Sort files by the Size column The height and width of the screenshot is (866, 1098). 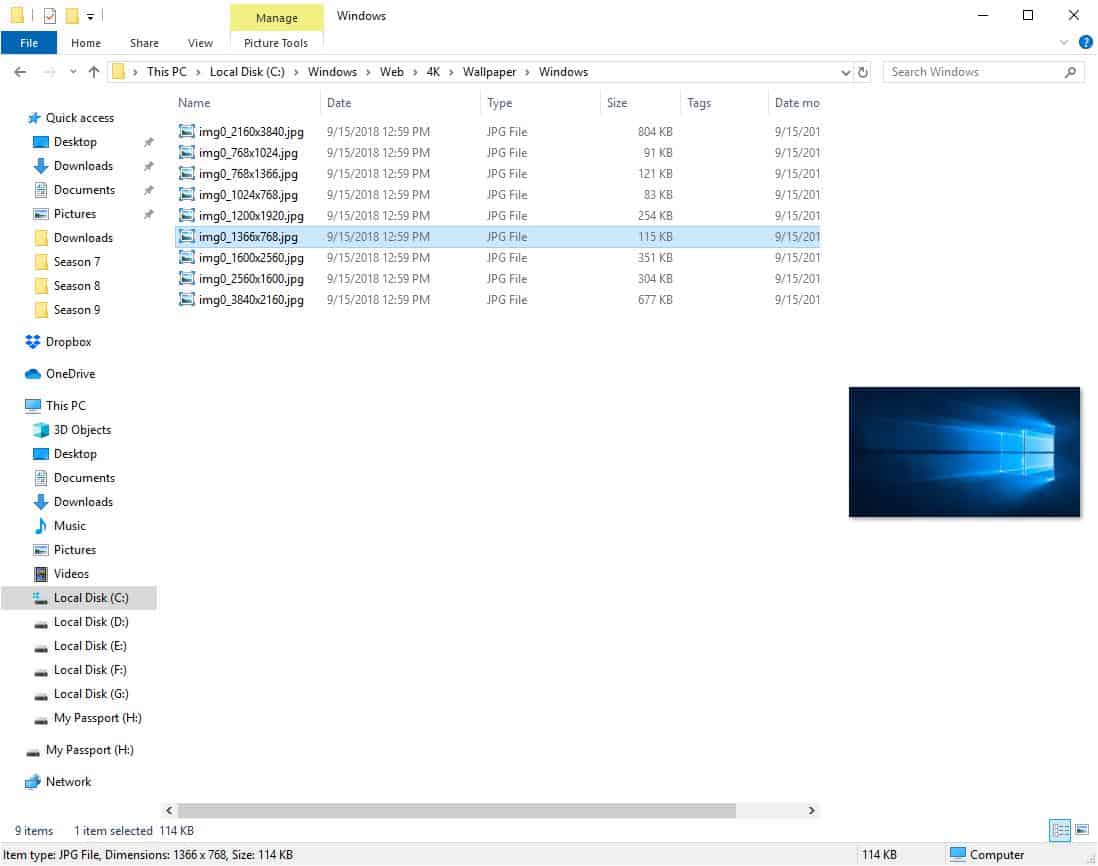click(617, 103)
